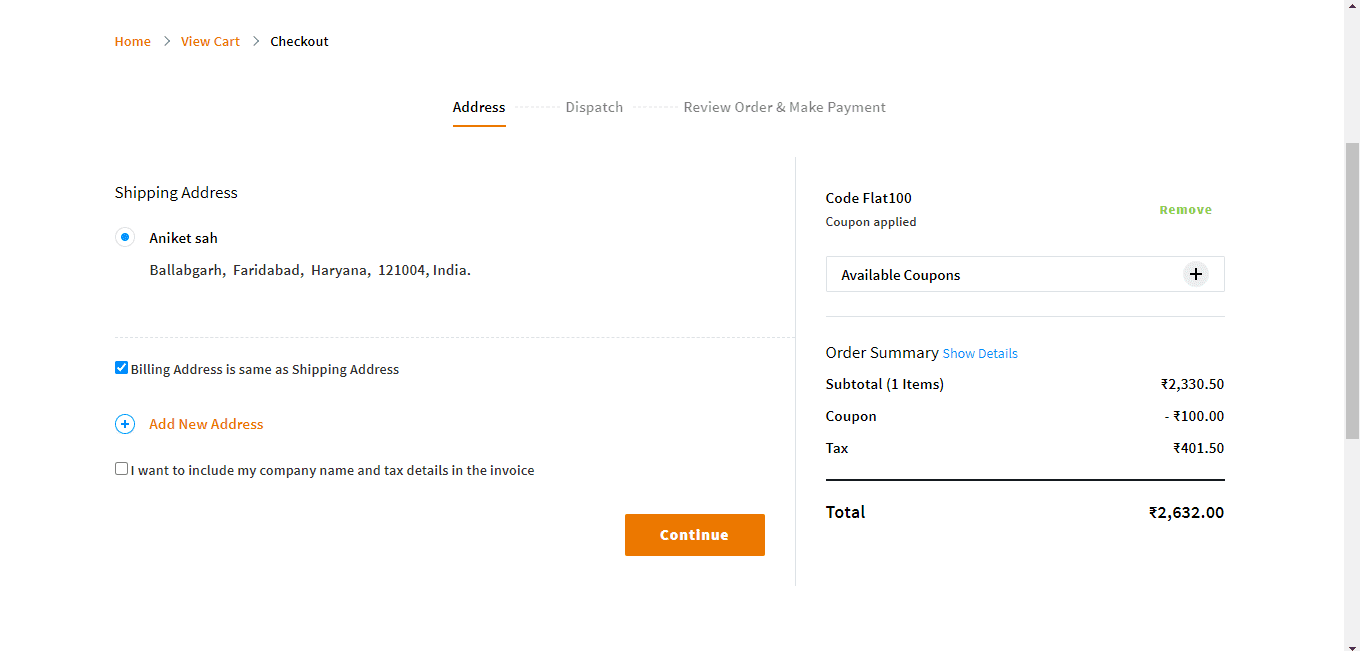This screenshot has width=1360, height=651.
Task: Remove the applied Flat100 coupon
Action: (1185, 209)
